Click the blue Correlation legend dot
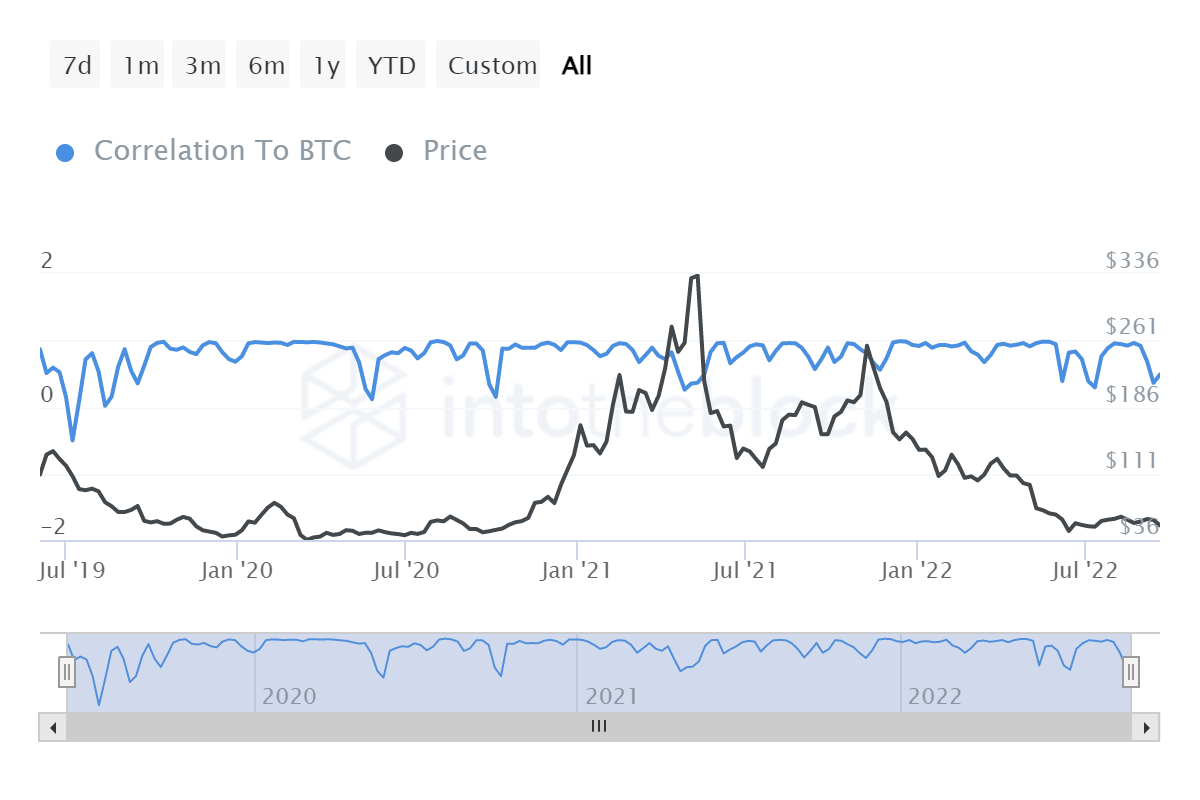 tap(65, 153)
